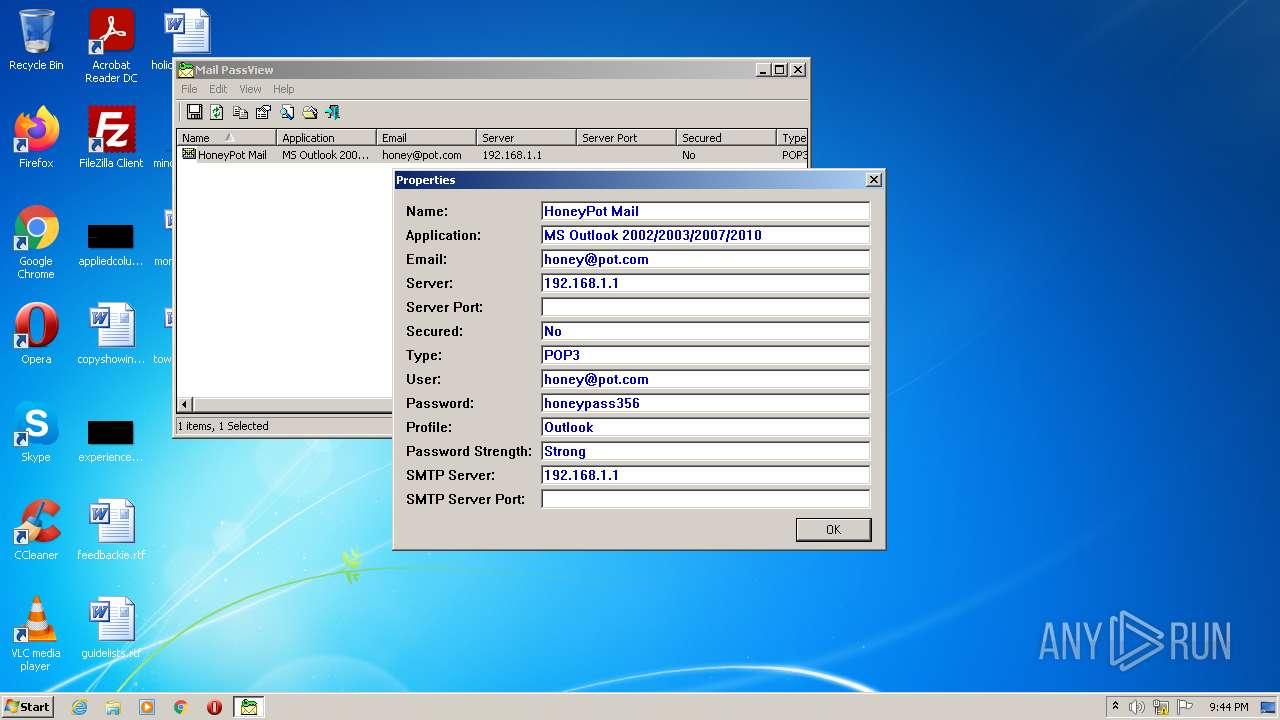Viewport: 1280px width, 720px height.
Task: Sort list by the Application column header
Action: click(326, 138)
